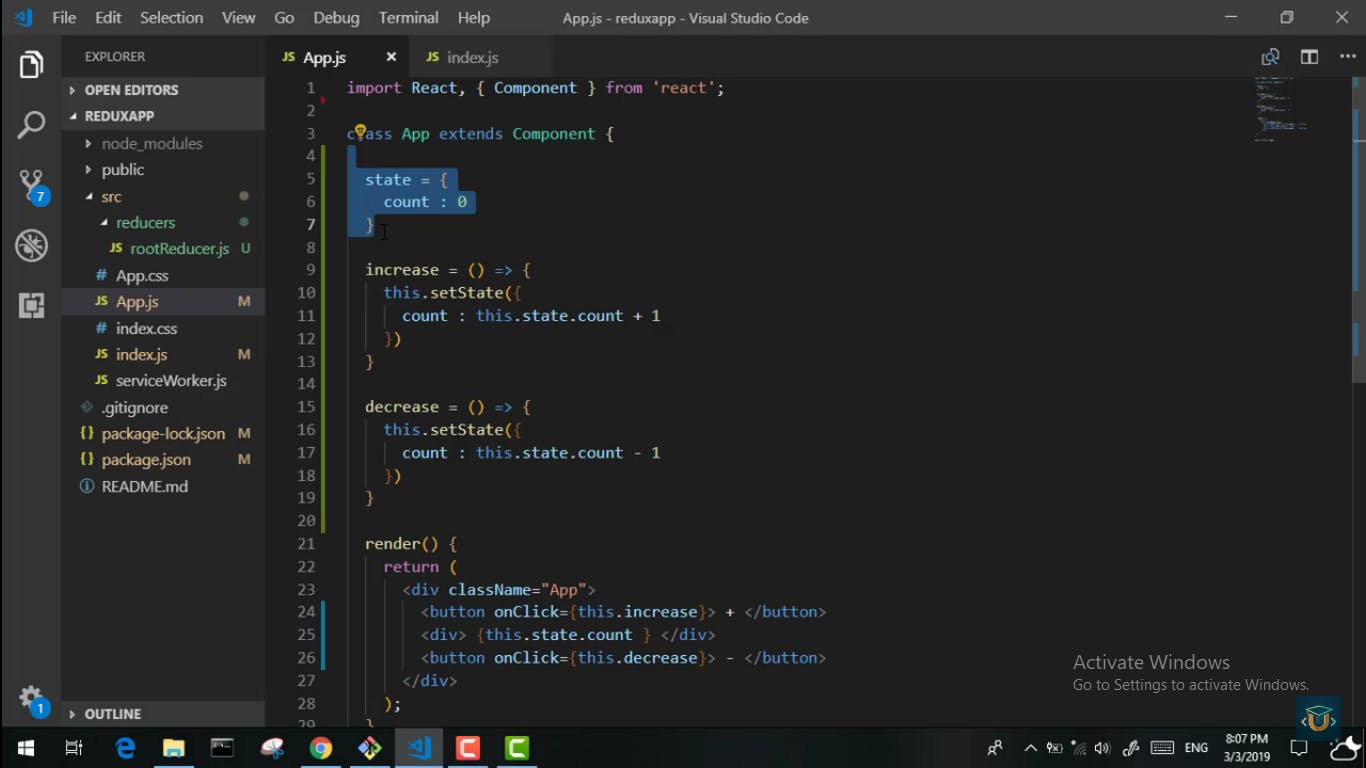Expand the Outline section
Screen dimensions: 1366x768
click(164, 714)
